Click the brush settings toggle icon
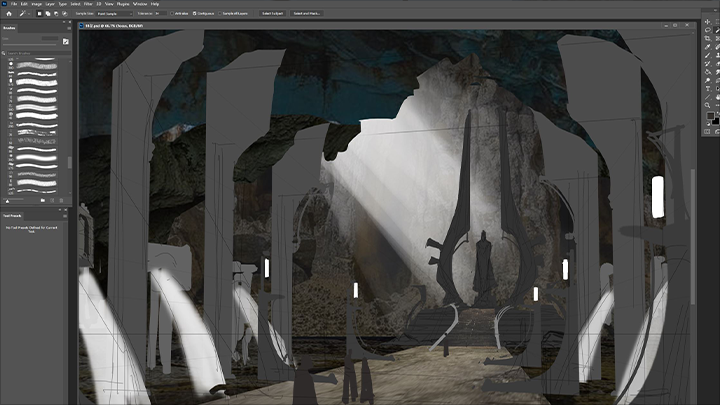The height and width of the screenshot is (405, 720). point(66,41)
